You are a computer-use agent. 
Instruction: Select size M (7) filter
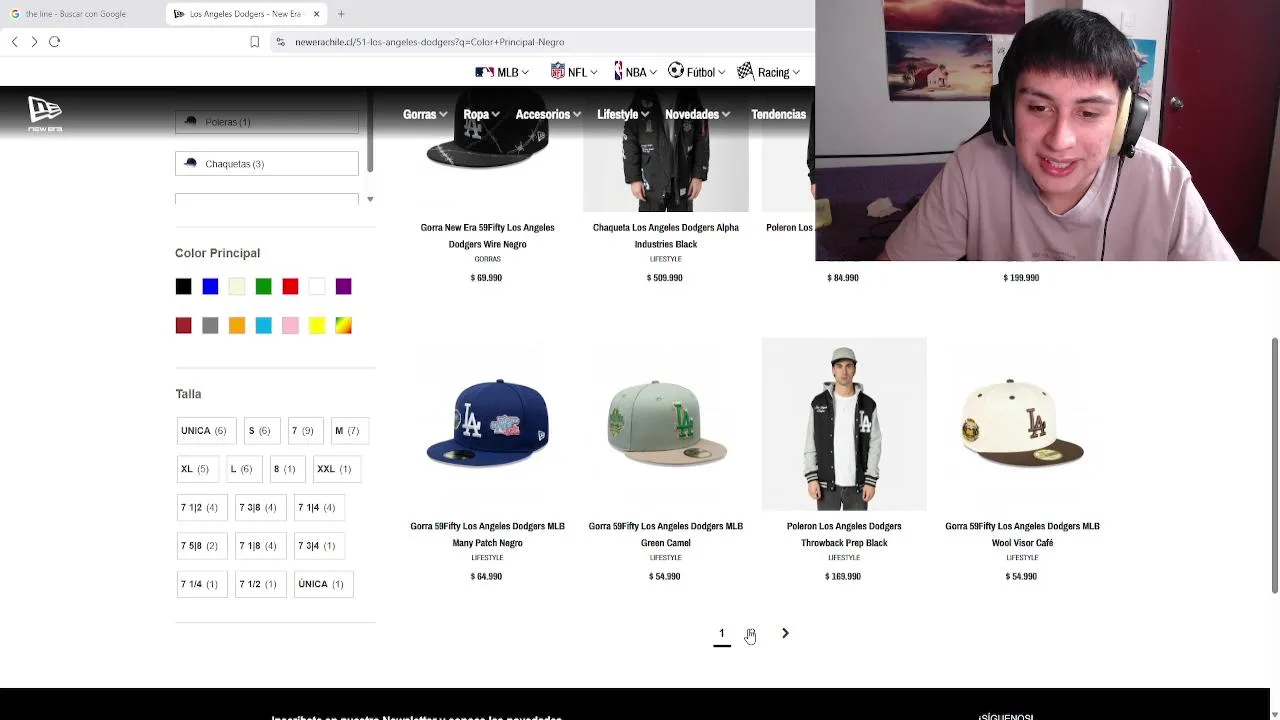[x=348, y=431]
